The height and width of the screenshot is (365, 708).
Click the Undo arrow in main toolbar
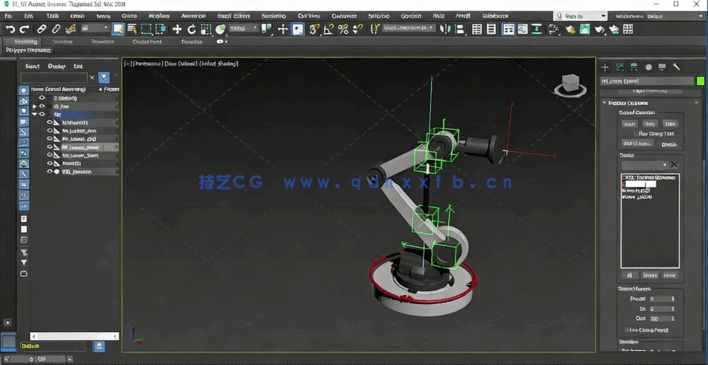pos(10,29)
